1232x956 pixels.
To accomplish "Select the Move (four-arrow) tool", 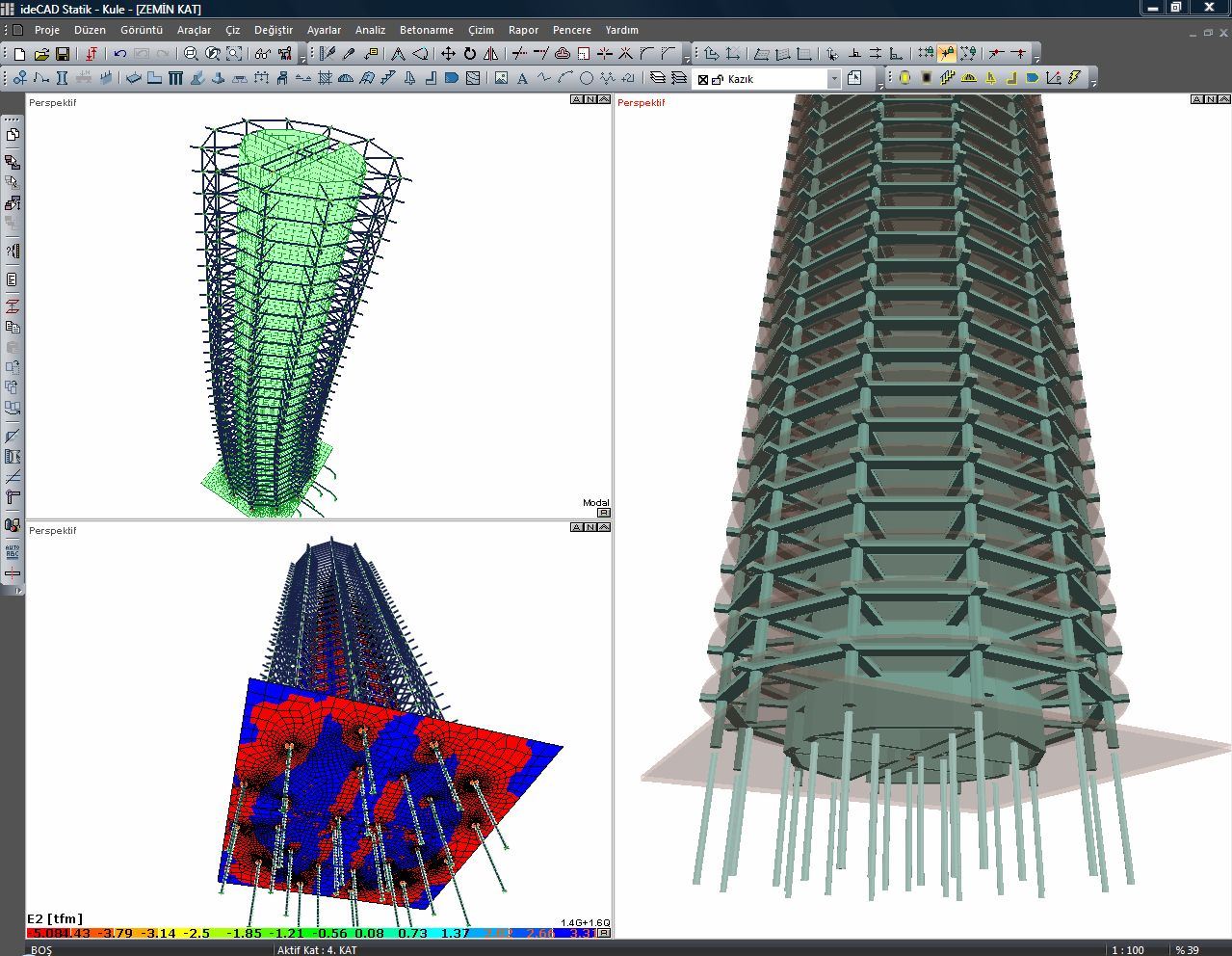I will (448, 54).
